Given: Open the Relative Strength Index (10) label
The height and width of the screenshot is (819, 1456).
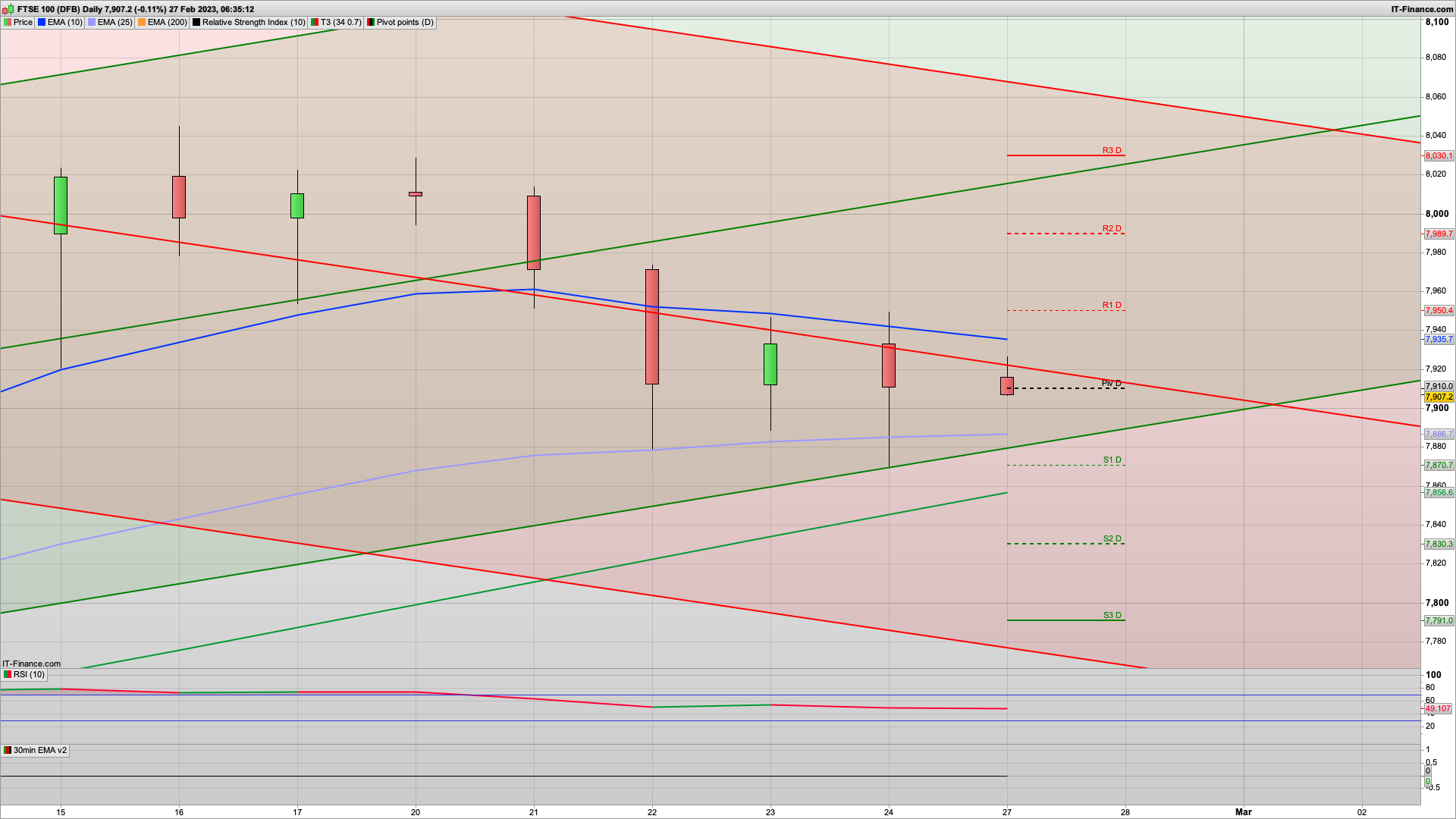Looking at the screenshot, I should point(253,23).
